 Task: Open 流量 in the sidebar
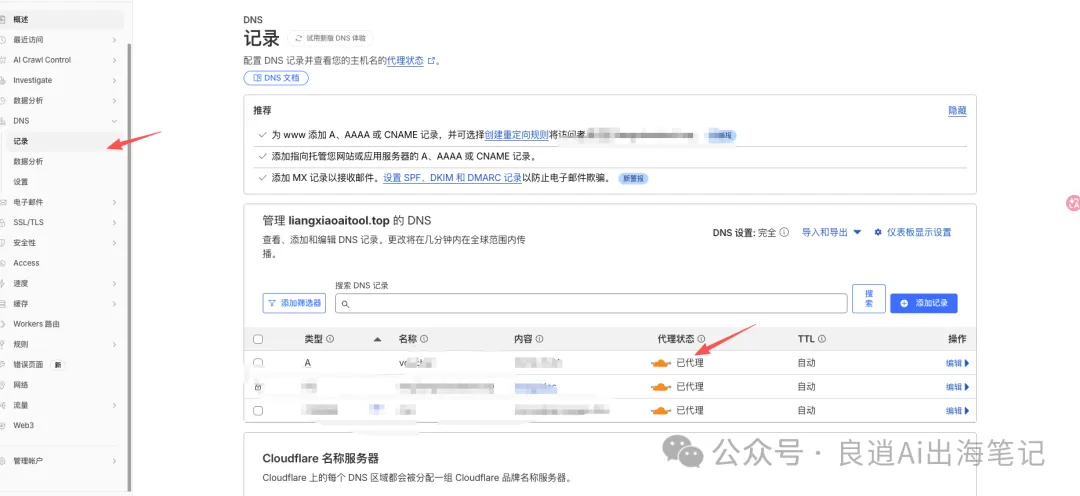coord(21,405)
